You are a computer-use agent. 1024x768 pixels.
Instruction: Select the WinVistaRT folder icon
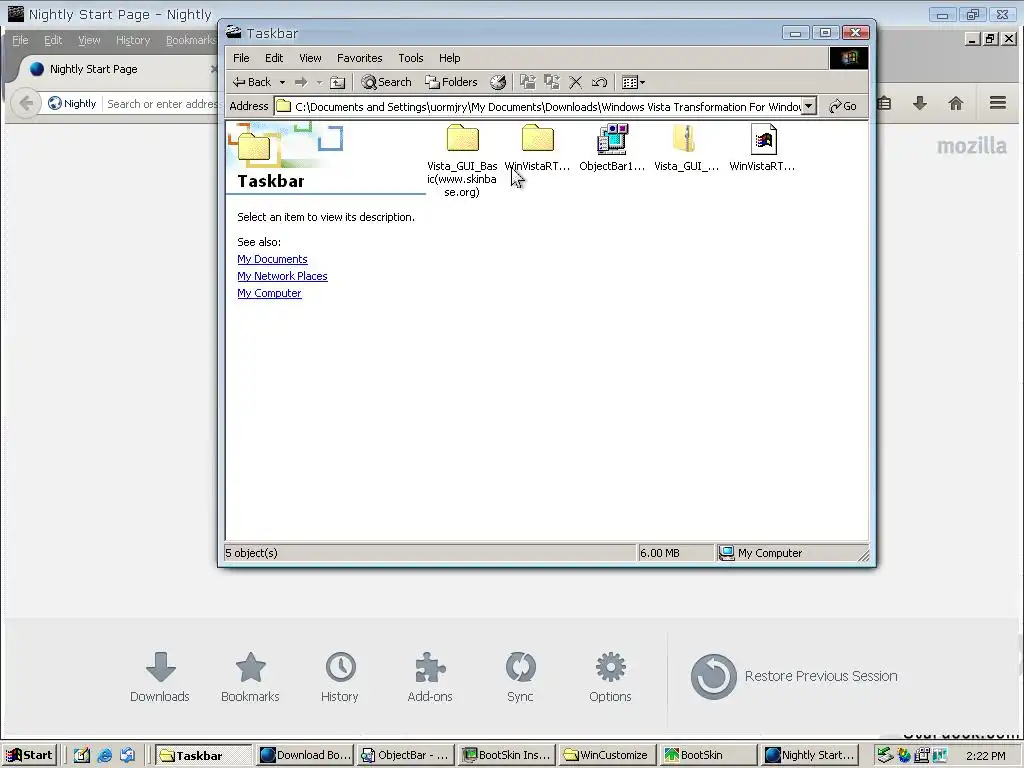(x=537, y=148)
